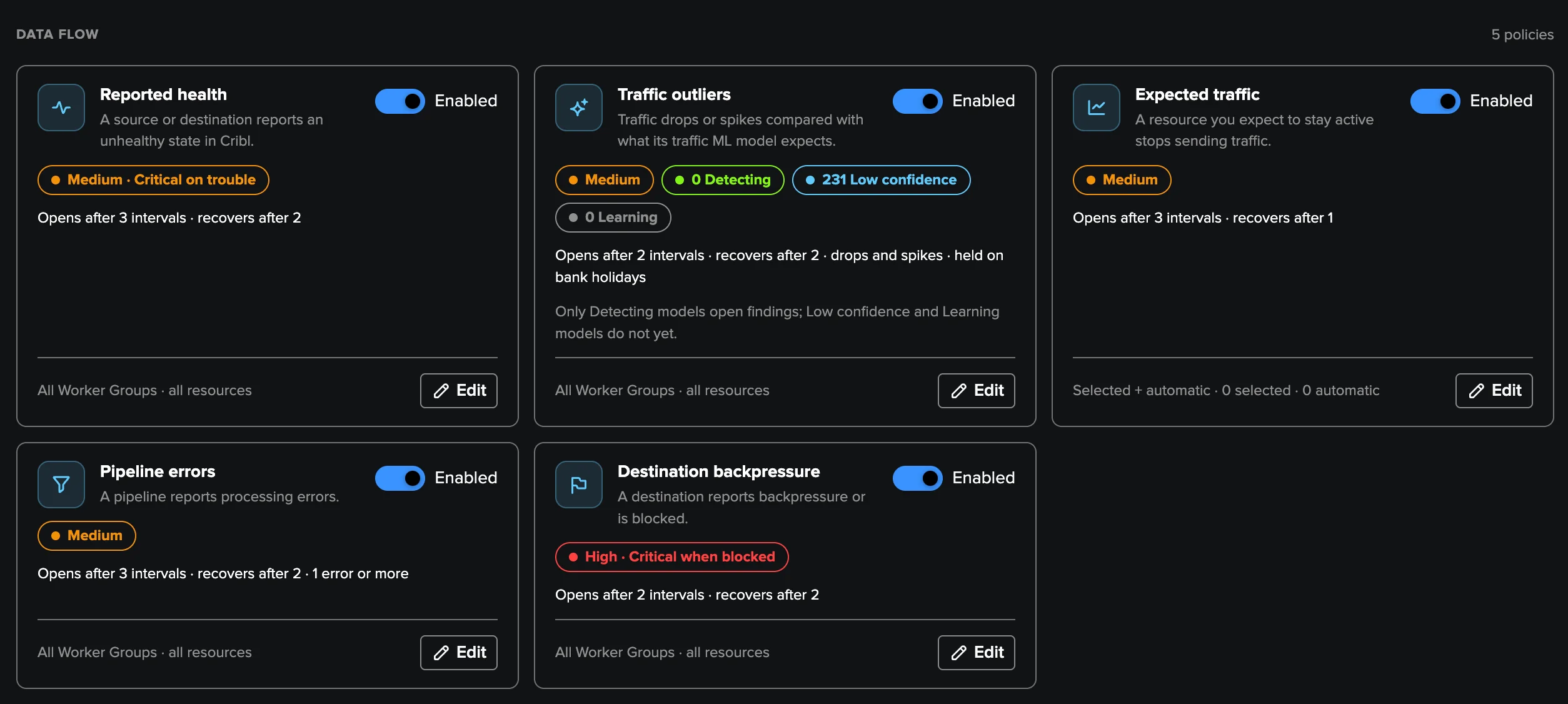This screenshot has width=1568, height=704.
Task: Click 'Selected + automatic · 0 selected · 0 automatic'
Action: pyautogui.click(x=1226, y=391)
